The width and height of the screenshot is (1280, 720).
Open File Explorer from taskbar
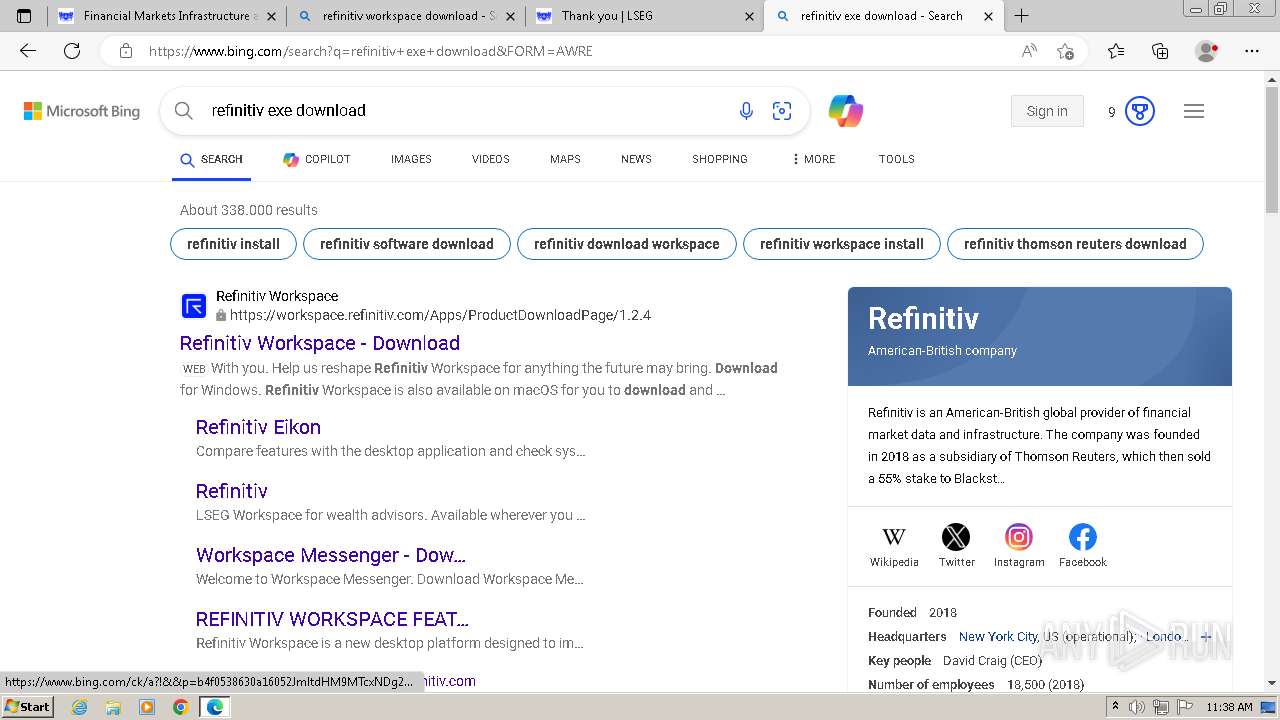pyautogui.click(x=113, y=707)
